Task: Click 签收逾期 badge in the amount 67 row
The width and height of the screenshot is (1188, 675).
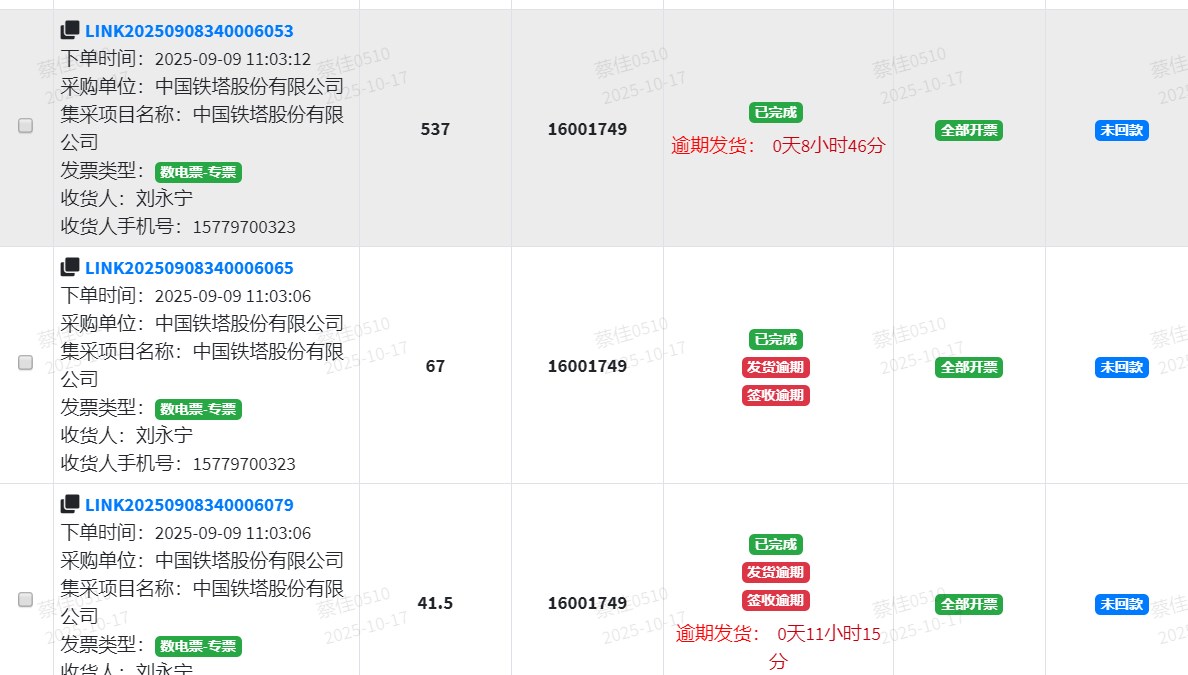Action: [x=776, y=395]
